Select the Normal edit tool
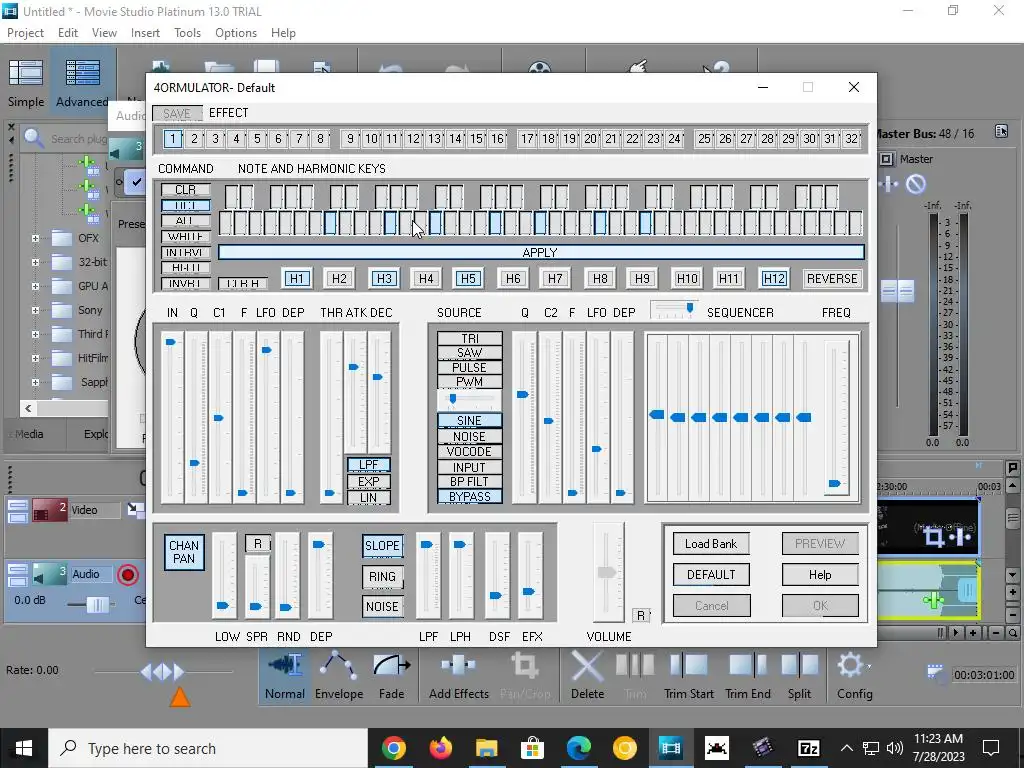1024x768 pixels. (x=285, y=677)
